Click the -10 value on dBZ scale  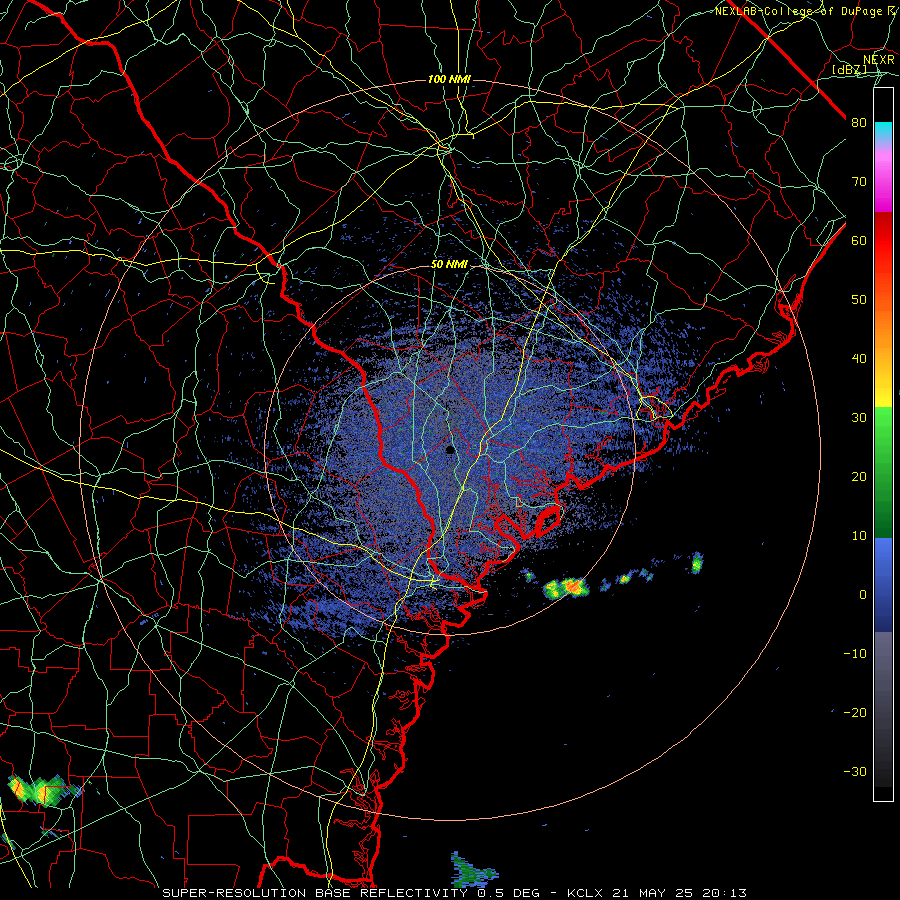click(855, 654)
